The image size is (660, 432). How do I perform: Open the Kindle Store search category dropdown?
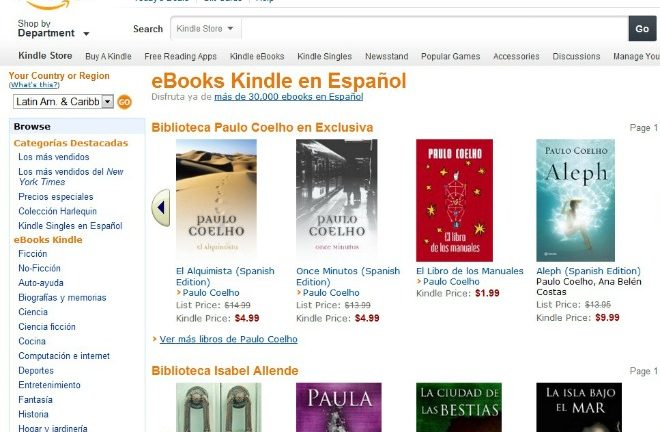click(205, 29)
